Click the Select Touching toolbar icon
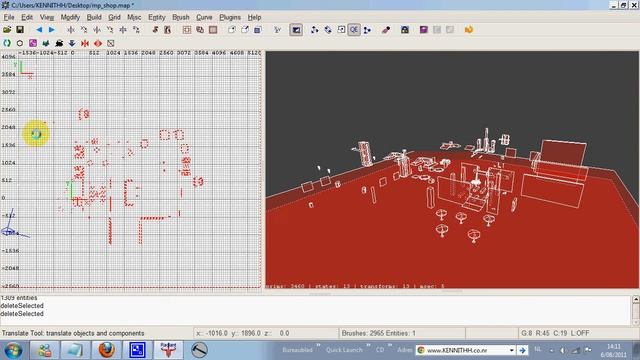The width and height of the screenshot is (640, 360). coord(155,30)
